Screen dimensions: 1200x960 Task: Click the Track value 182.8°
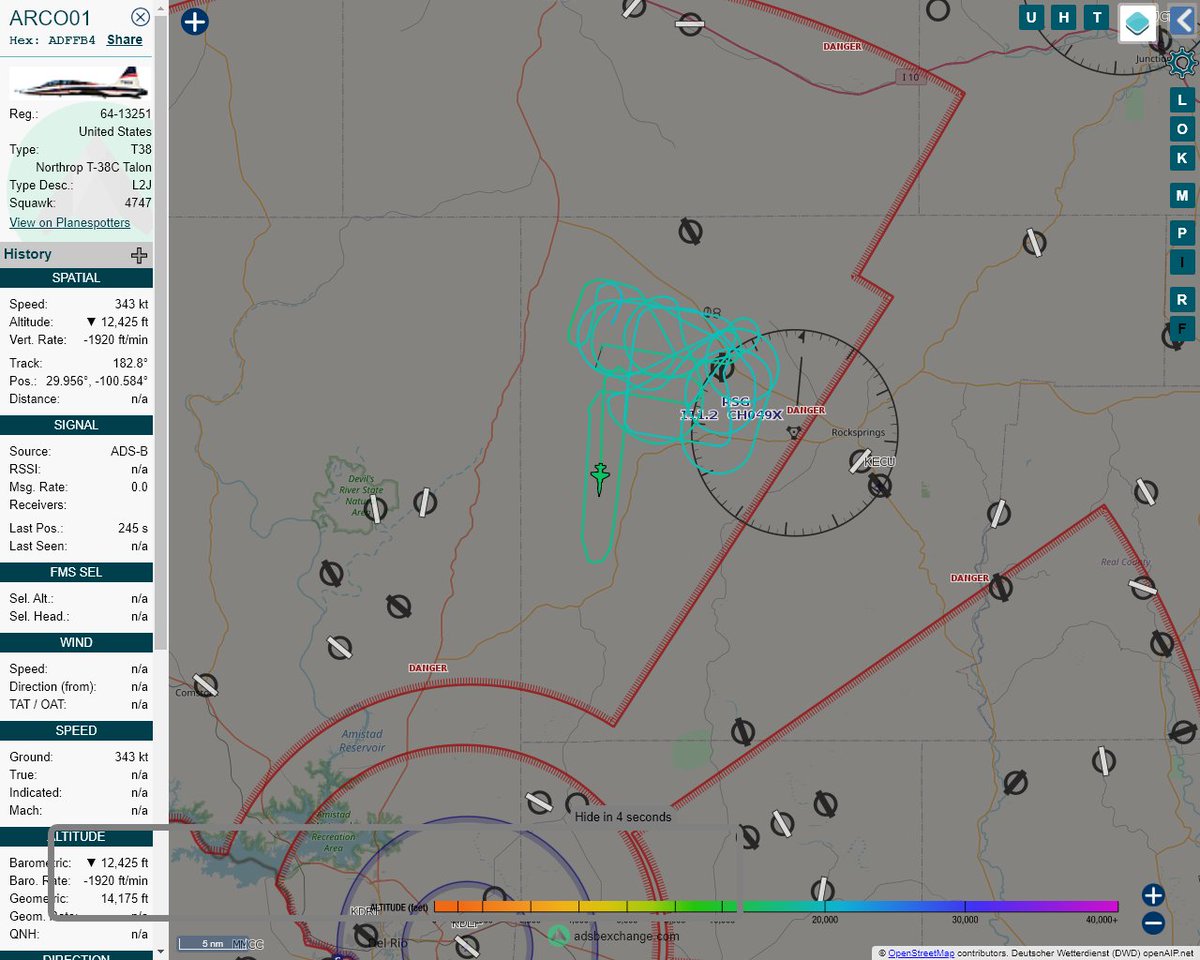(x=129, y=363)
